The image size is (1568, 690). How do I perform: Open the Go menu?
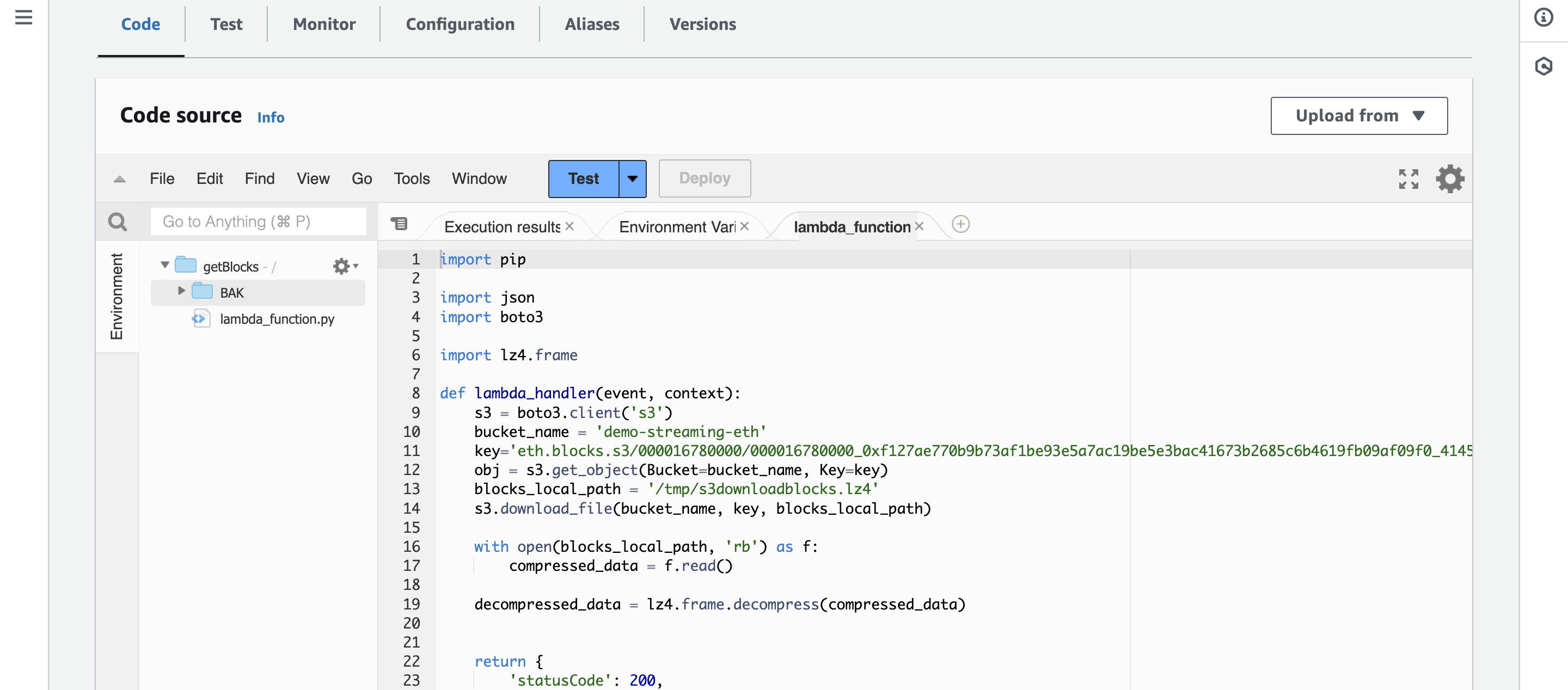(x=362, y=179)
